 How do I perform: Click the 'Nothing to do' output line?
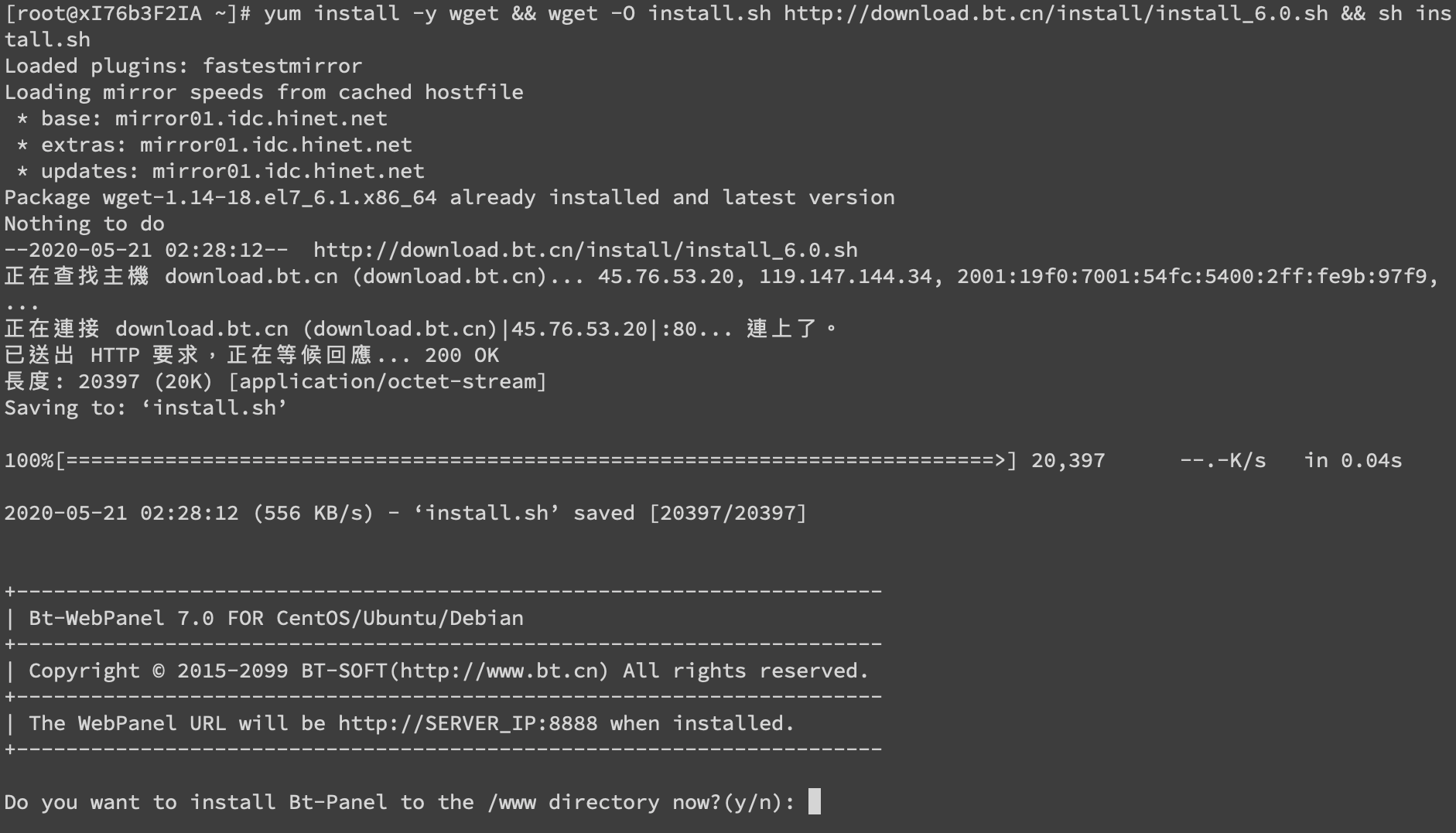tap(84, 224)
